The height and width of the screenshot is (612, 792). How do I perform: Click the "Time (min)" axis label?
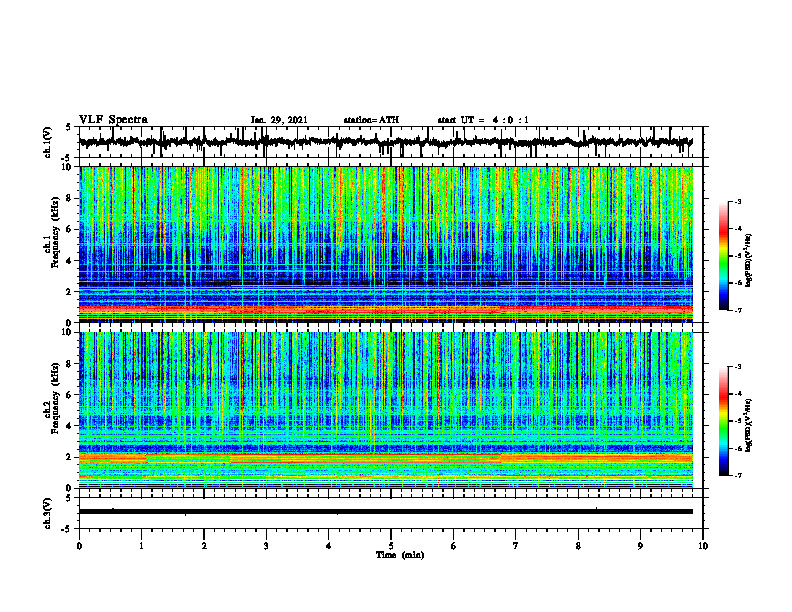coord(400,555)
